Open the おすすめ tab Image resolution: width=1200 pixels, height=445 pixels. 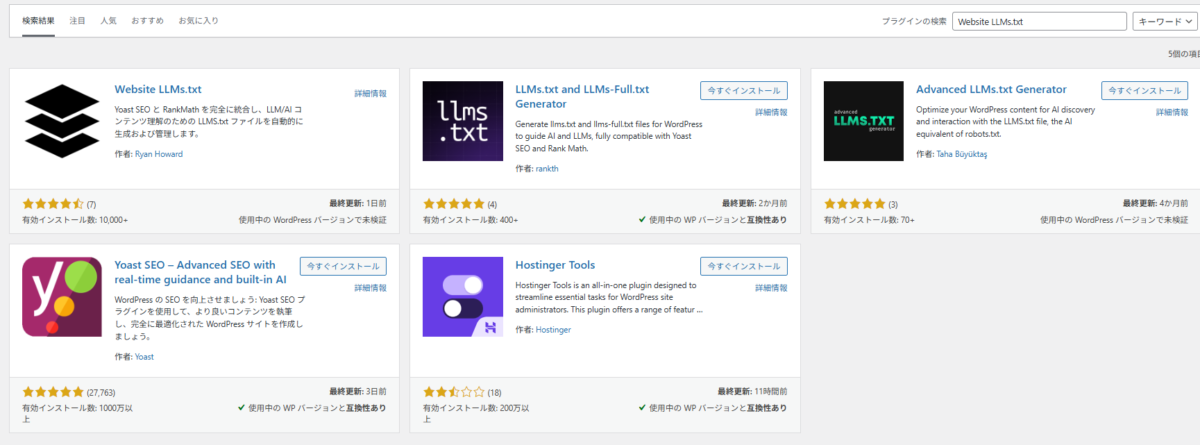[147, 20]
